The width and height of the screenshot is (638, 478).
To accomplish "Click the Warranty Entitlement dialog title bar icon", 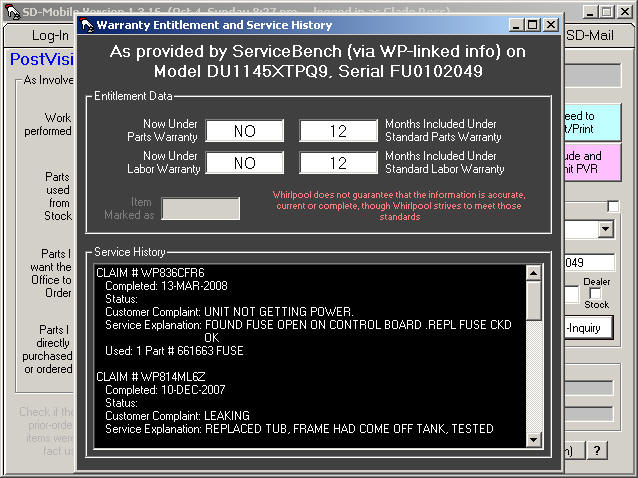I will 87,25.
